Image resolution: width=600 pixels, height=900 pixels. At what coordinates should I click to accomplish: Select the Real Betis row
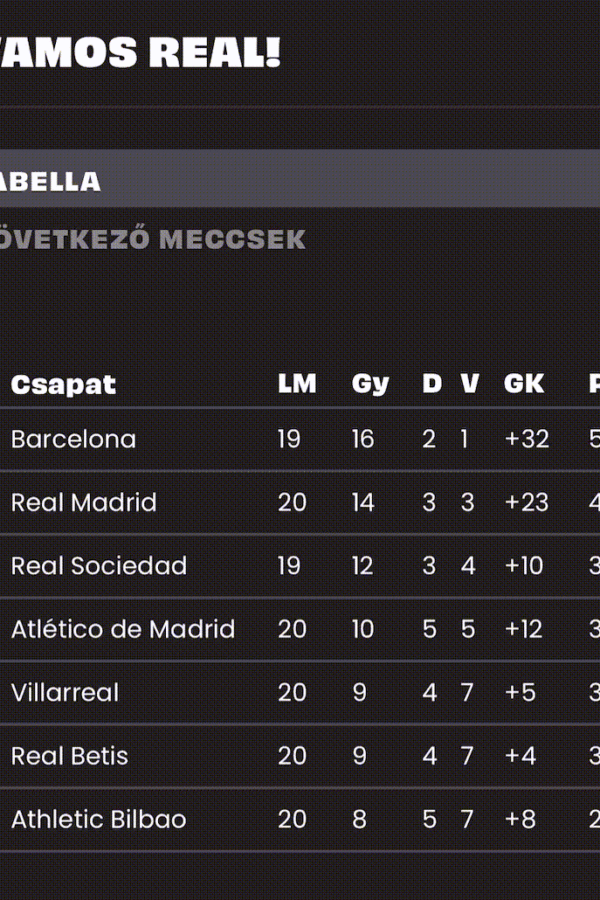point(300,756)
